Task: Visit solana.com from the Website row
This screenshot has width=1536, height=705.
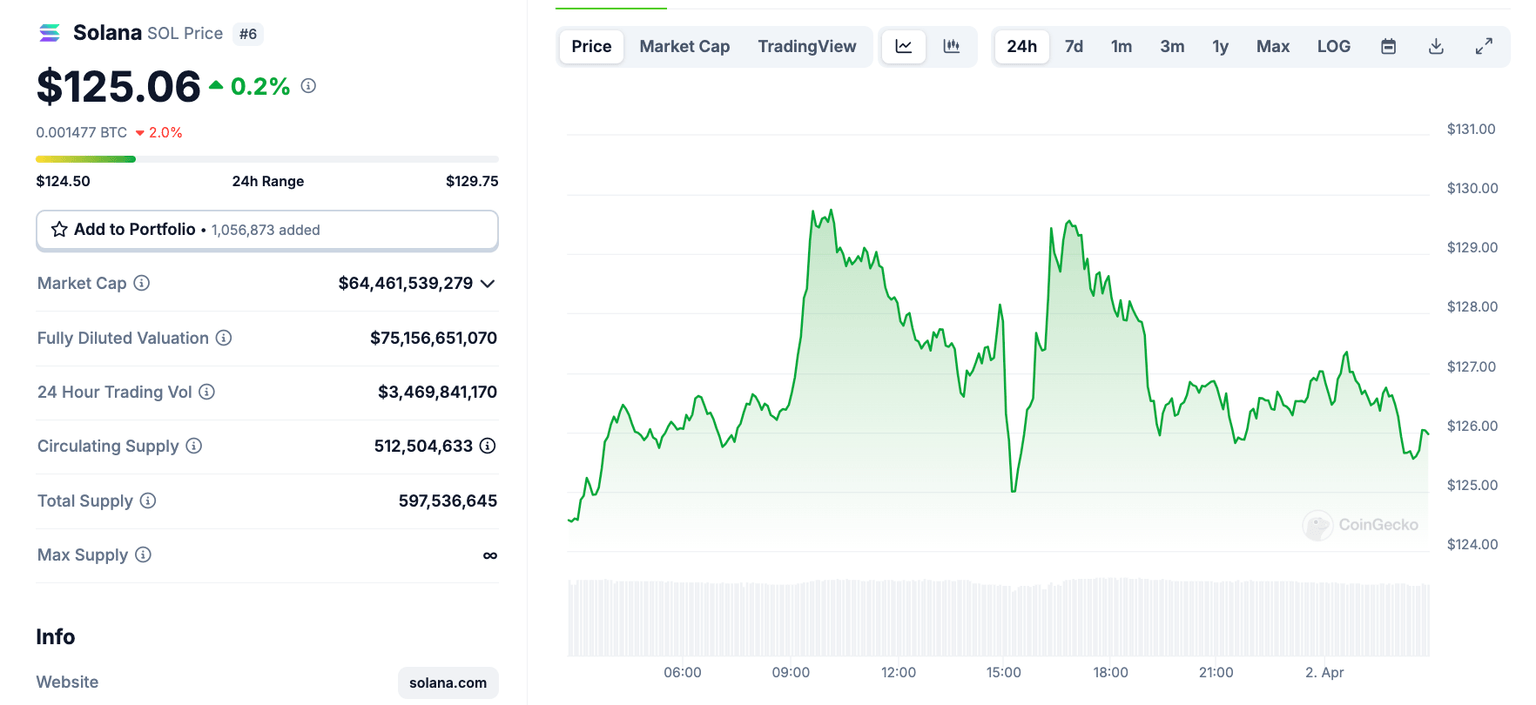Action: tap(448, 682)
